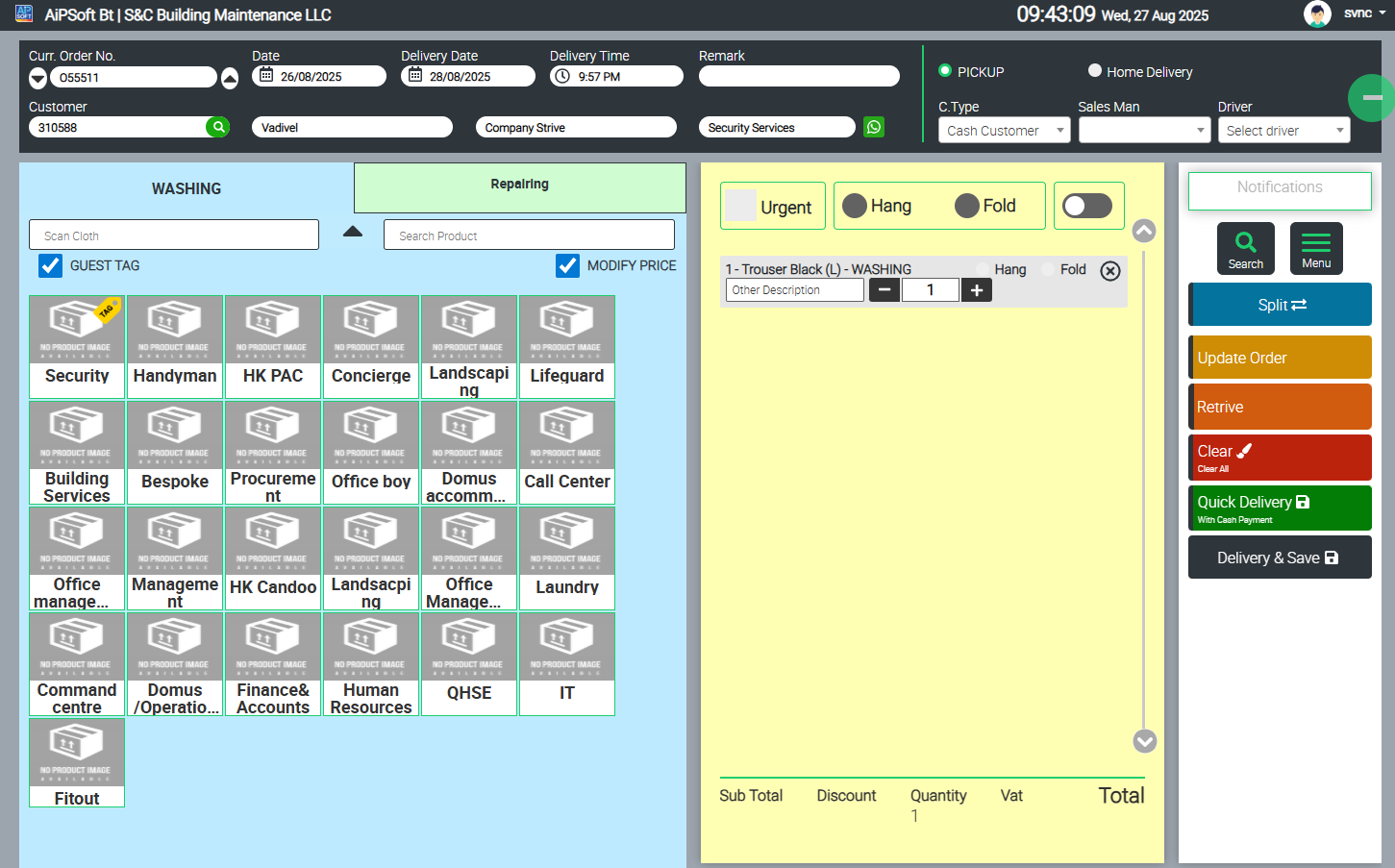Switch to the Repairing tab
1395x868 pixels.
click(519, 186)
